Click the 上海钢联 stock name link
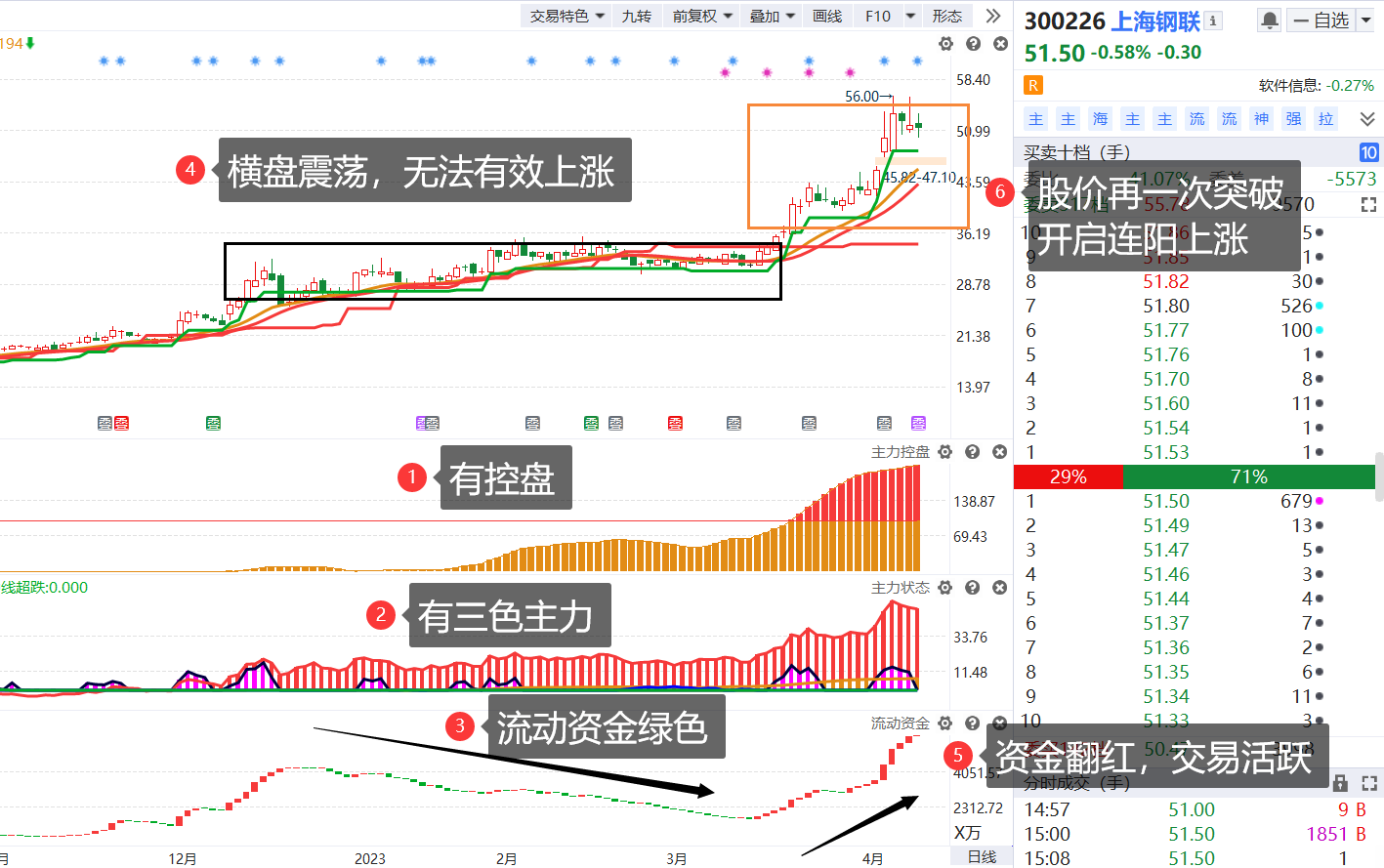The height and width of the screenshot is (868, 1384). tap(1156, 21)
